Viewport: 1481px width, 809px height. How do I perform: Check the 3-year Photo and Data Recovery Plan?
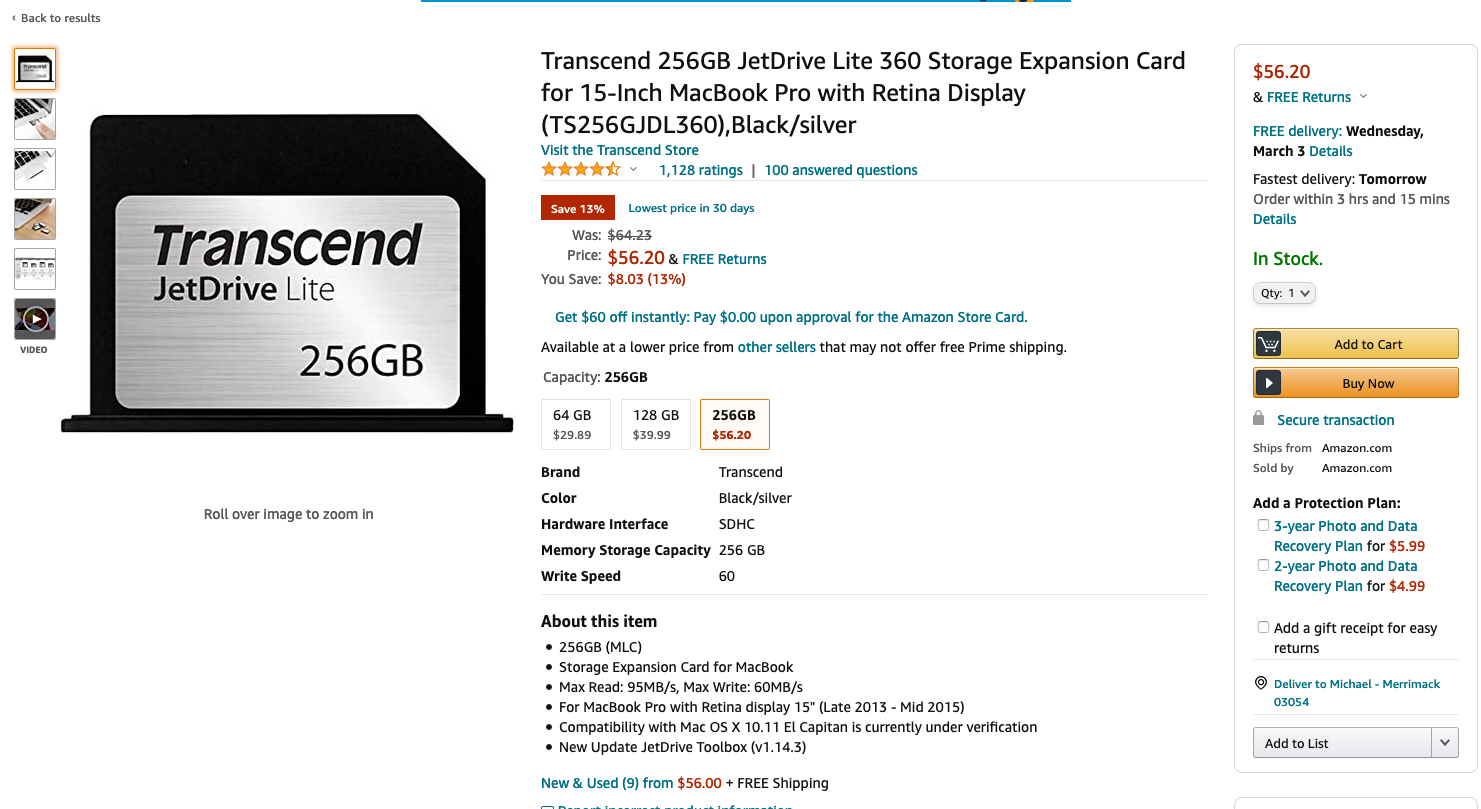point(1263,525)
